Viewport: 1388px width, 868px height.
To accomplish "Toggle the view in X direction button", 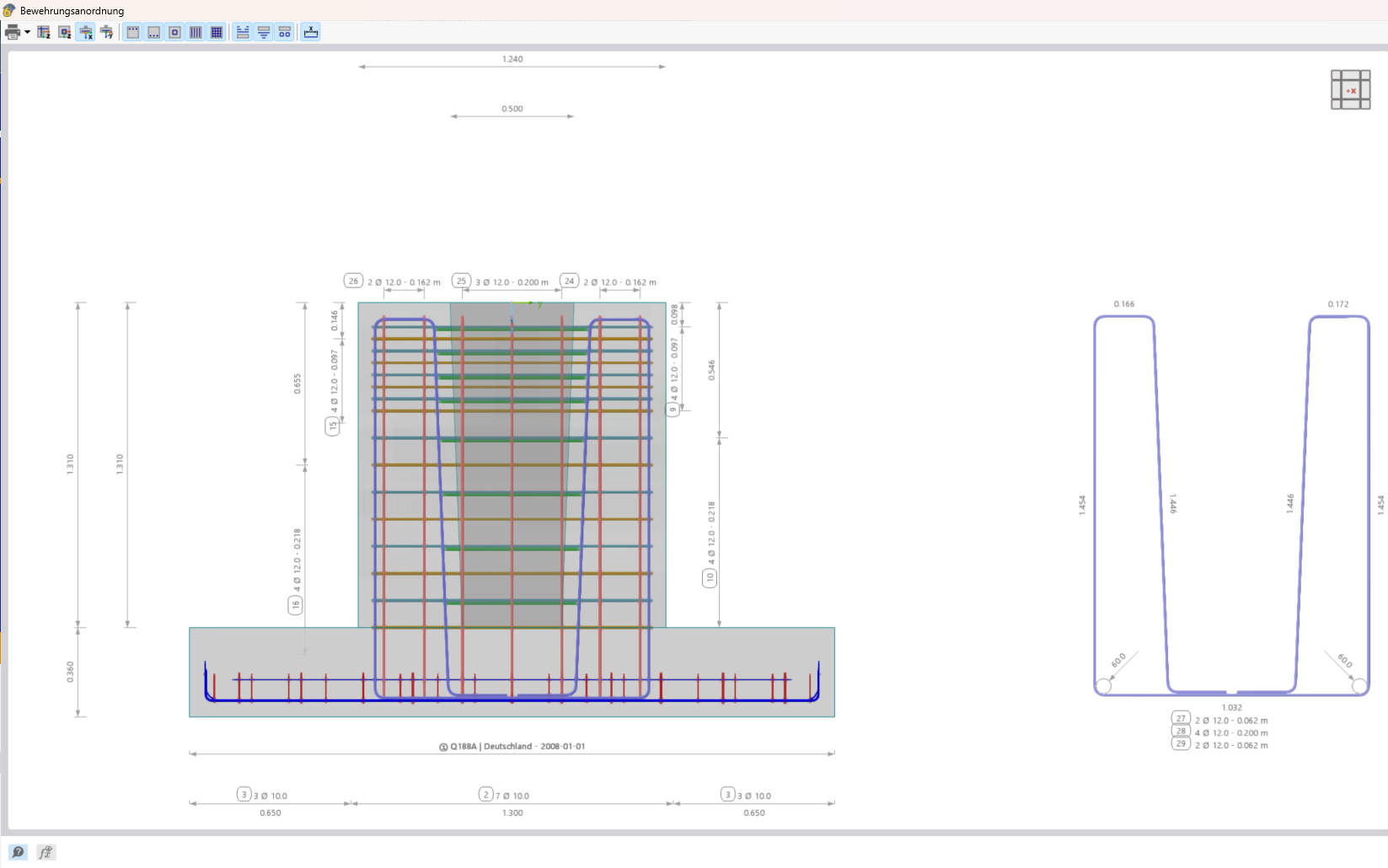I will pyautogui.click(x=85, y=32).
